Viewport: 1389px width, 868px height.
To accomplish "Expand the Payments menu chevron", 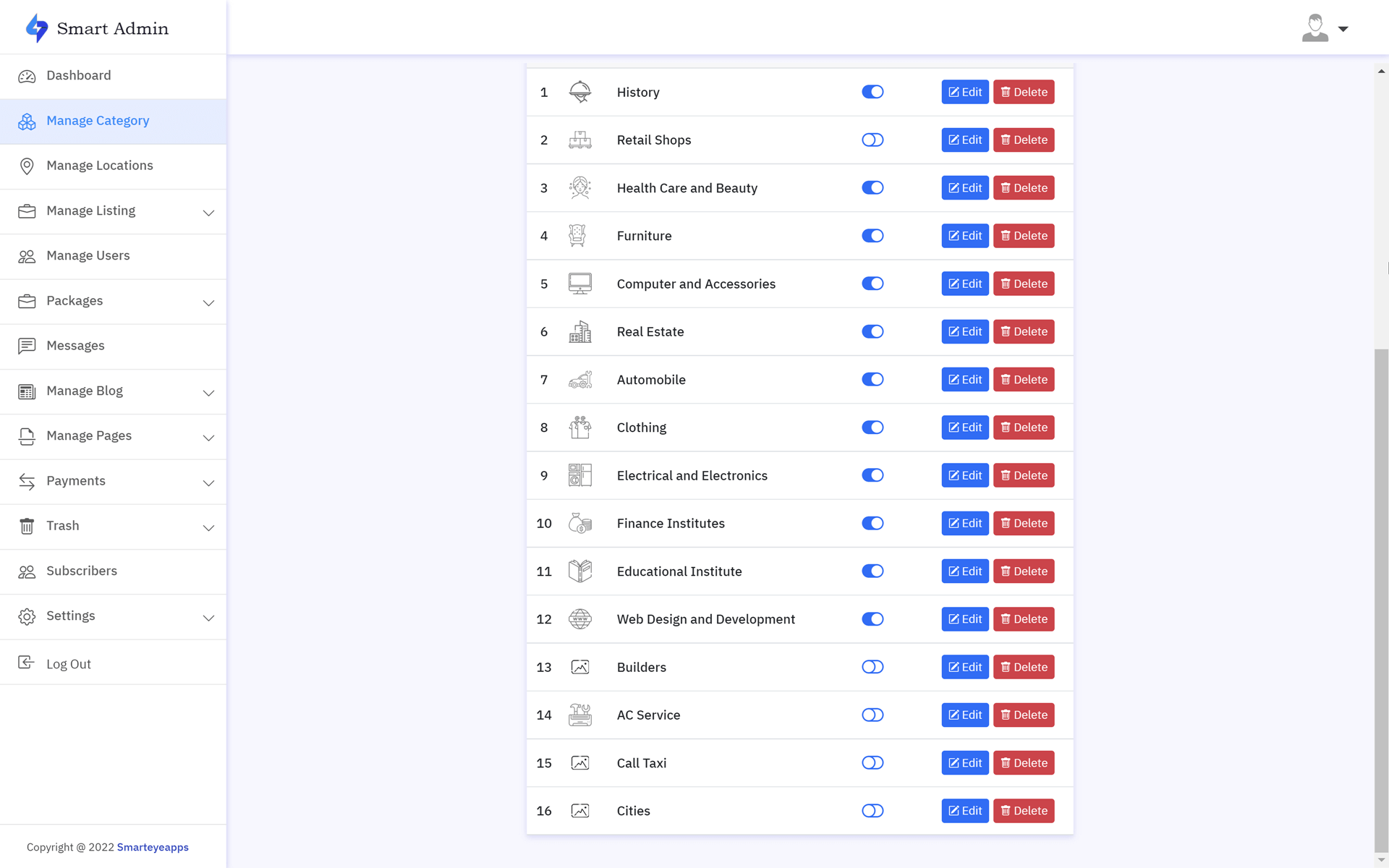I will (208, 482).
